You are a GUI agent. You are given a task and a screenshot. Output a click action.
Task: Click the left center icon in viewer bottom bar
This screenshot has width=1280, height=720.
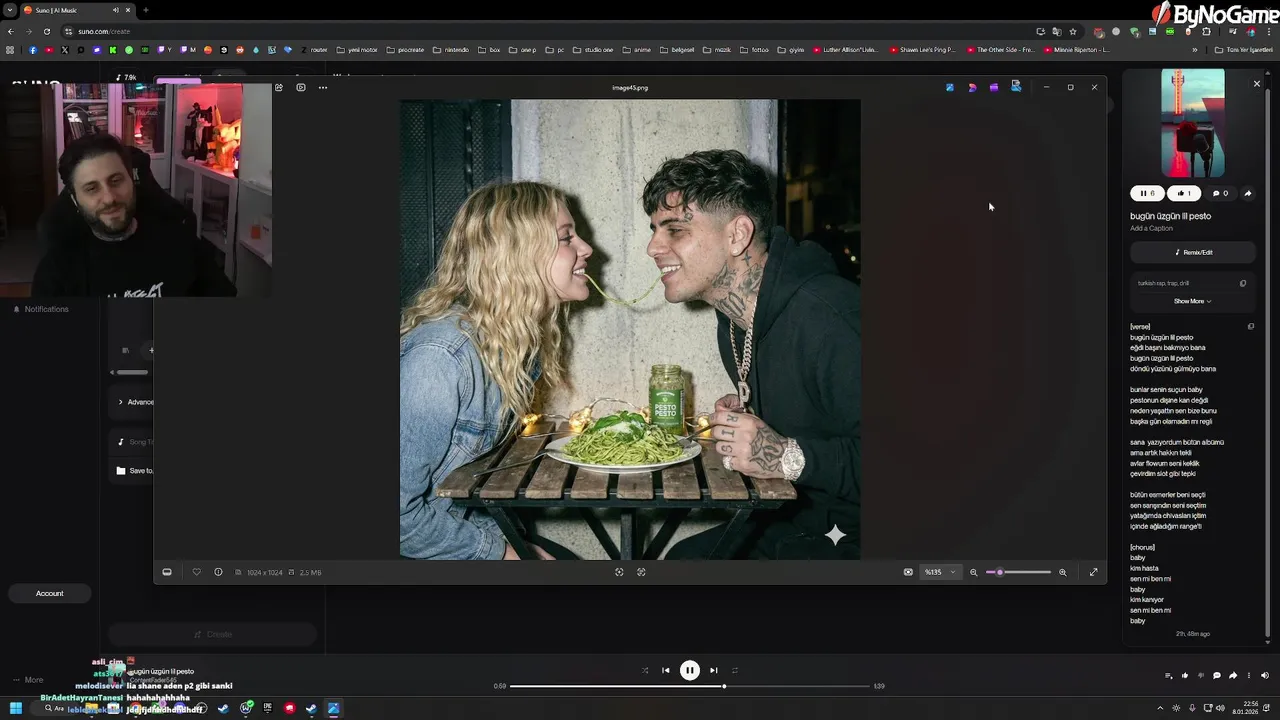(619, 572)
